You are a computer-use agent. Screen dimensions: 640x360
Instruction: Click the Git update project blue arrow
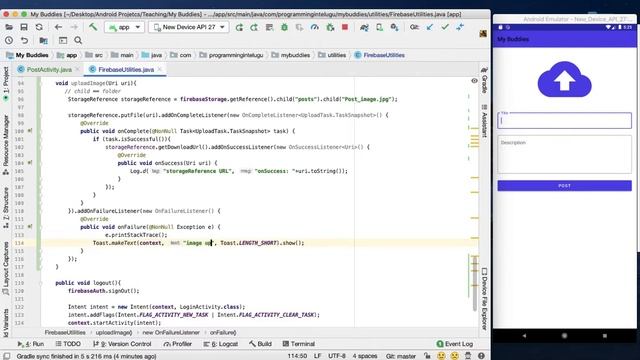pos(430,27)
